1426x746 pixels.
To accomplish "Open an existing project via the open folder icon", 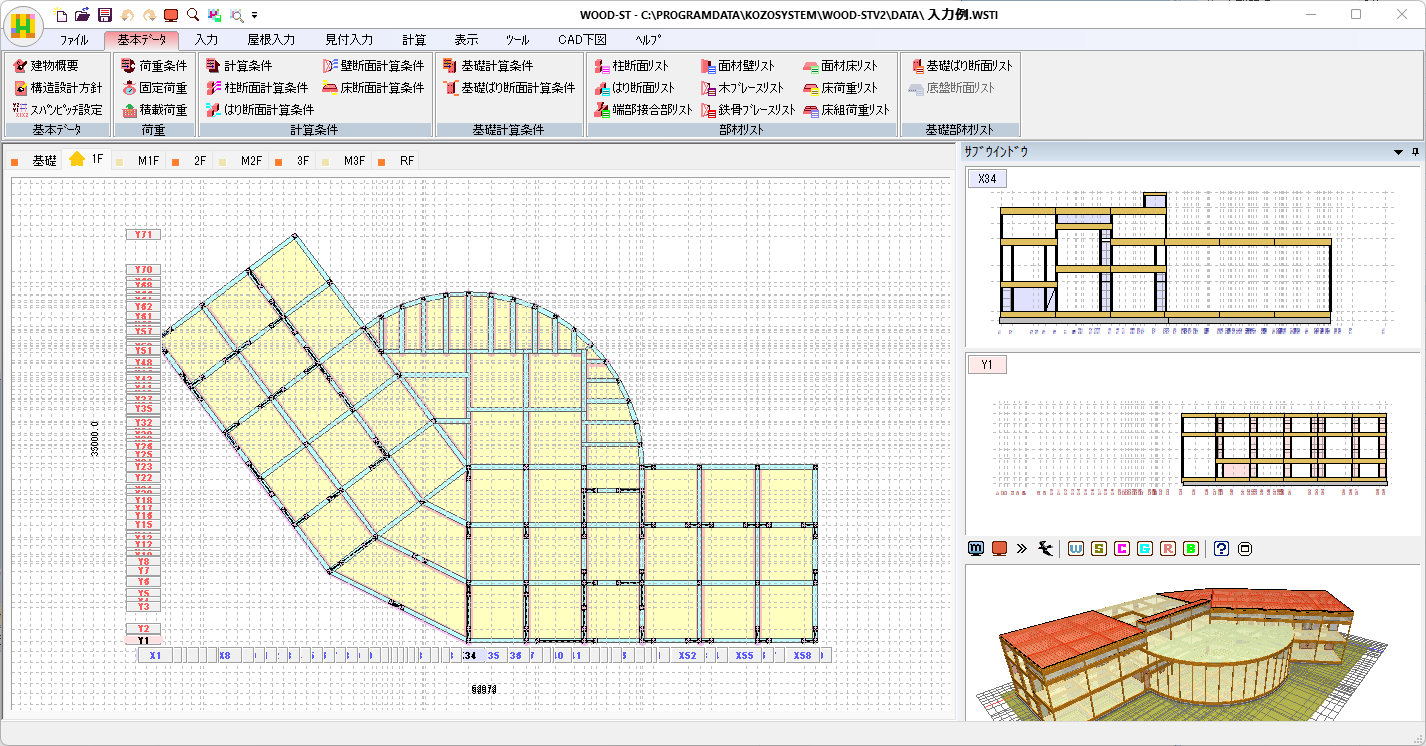I will click(82, 15).
